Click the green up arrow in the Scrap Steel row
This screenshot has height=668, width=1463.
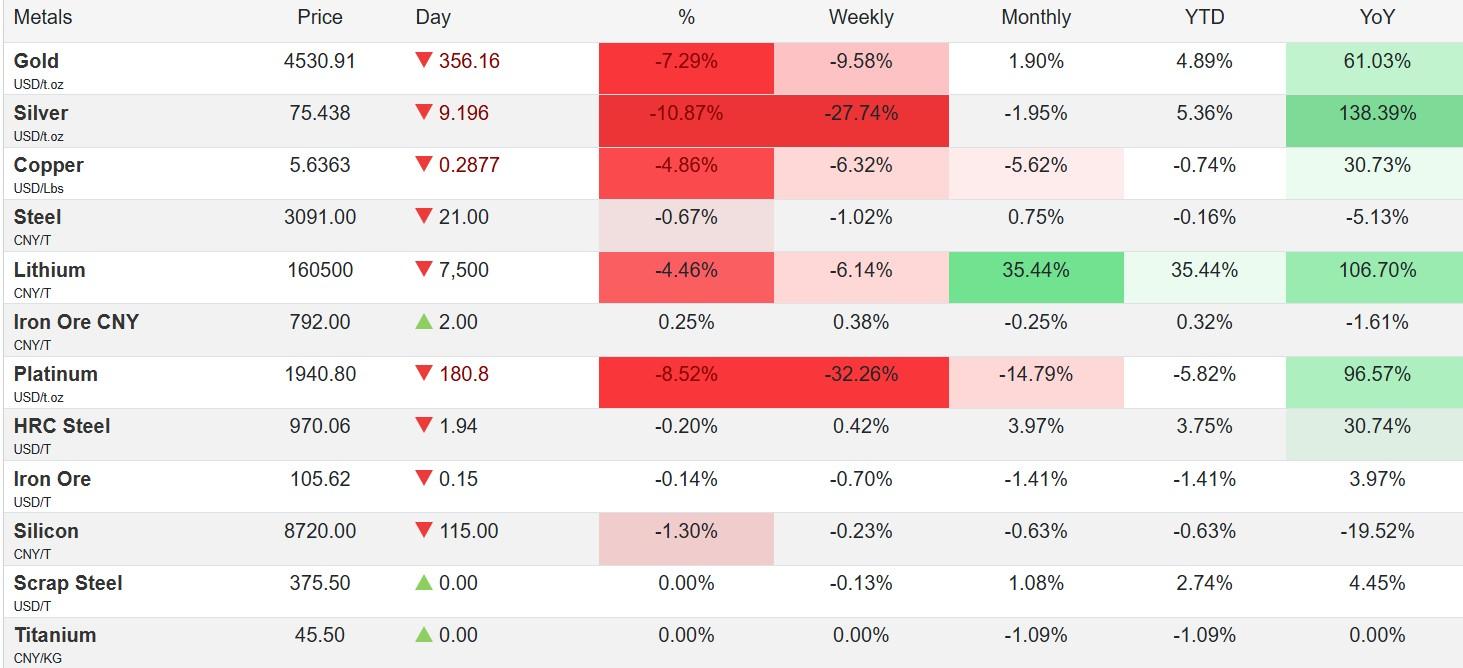coord(423,583)
